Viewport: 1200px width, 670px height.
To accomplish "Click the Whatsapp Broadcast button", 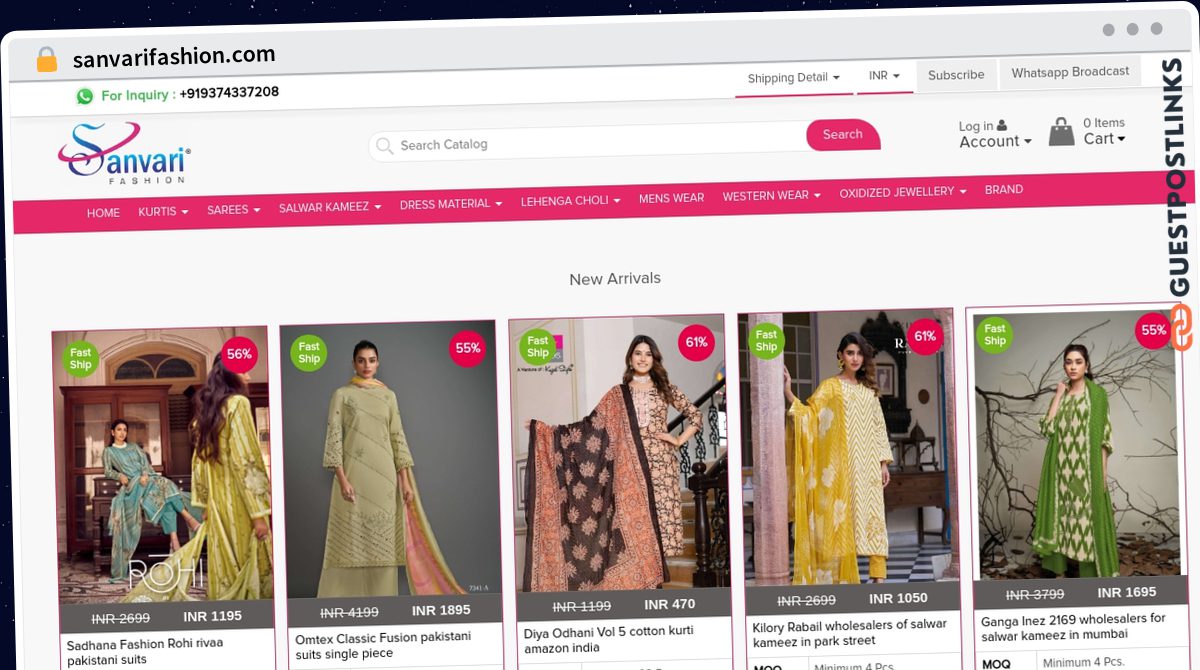I will 1070,72.
